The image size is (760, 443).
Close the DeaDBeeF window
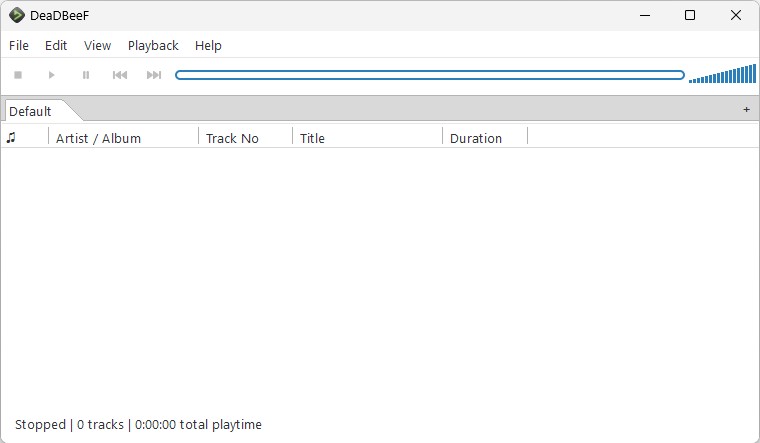[735, 16]
